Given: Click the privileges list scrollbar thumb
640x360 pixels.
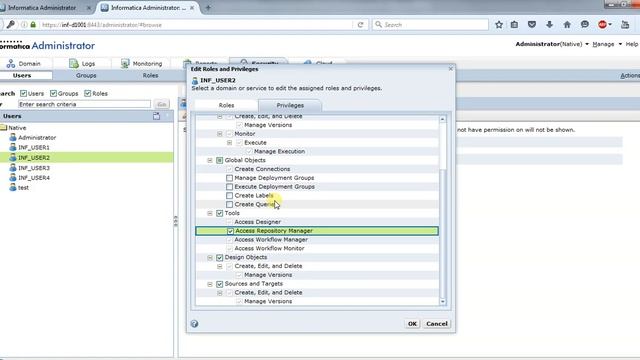Looking at the screenshot, I should click(x=442, y=233).
